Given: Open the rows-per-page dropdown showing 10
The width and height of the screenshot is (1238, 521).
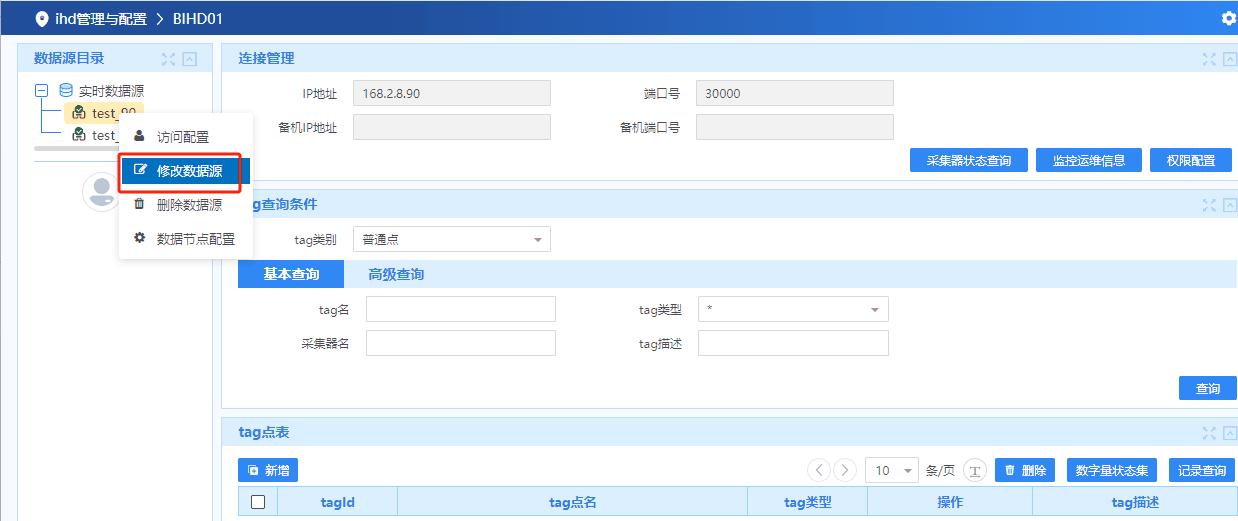Looking at the screenshot, I should click(x=891, y=470).
